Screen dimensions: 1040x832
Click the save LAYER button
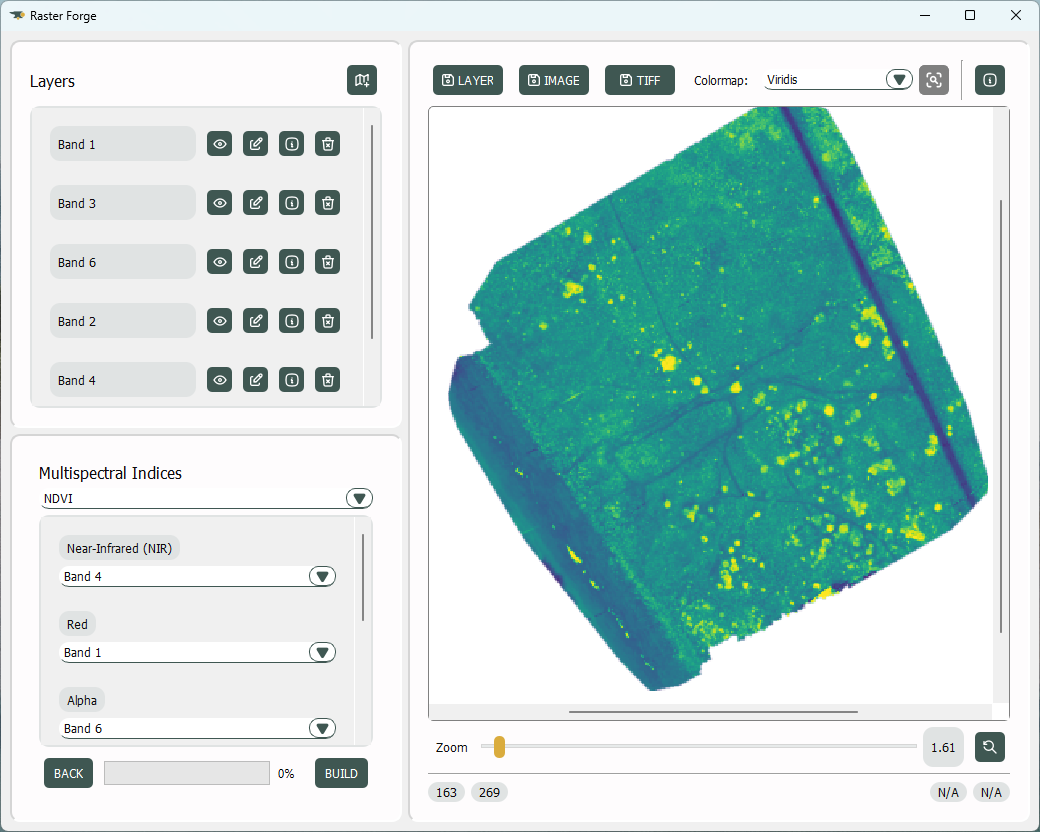coord(468,80)
